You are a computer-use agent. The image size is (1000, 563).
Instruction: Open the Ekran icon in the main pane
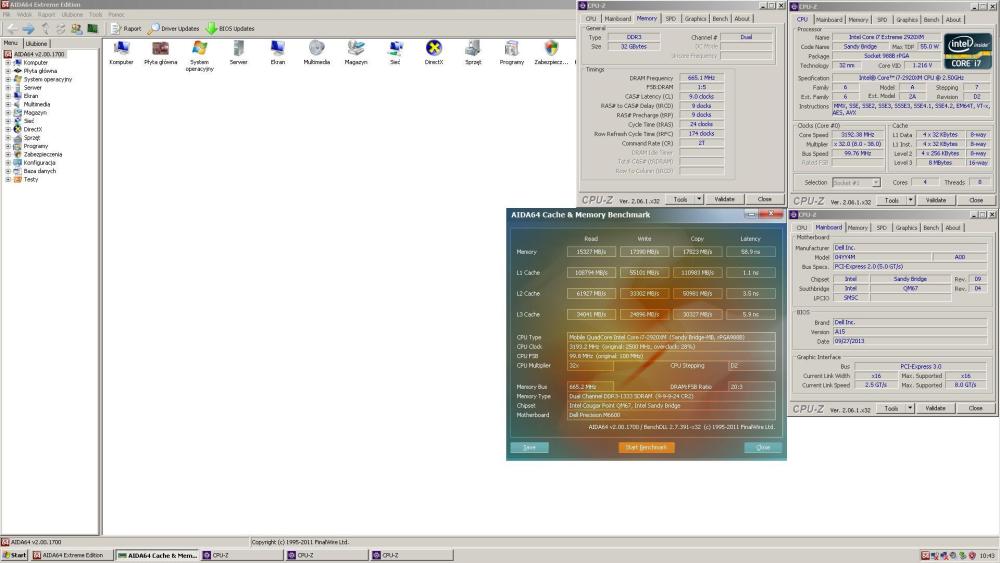[277, 52]
